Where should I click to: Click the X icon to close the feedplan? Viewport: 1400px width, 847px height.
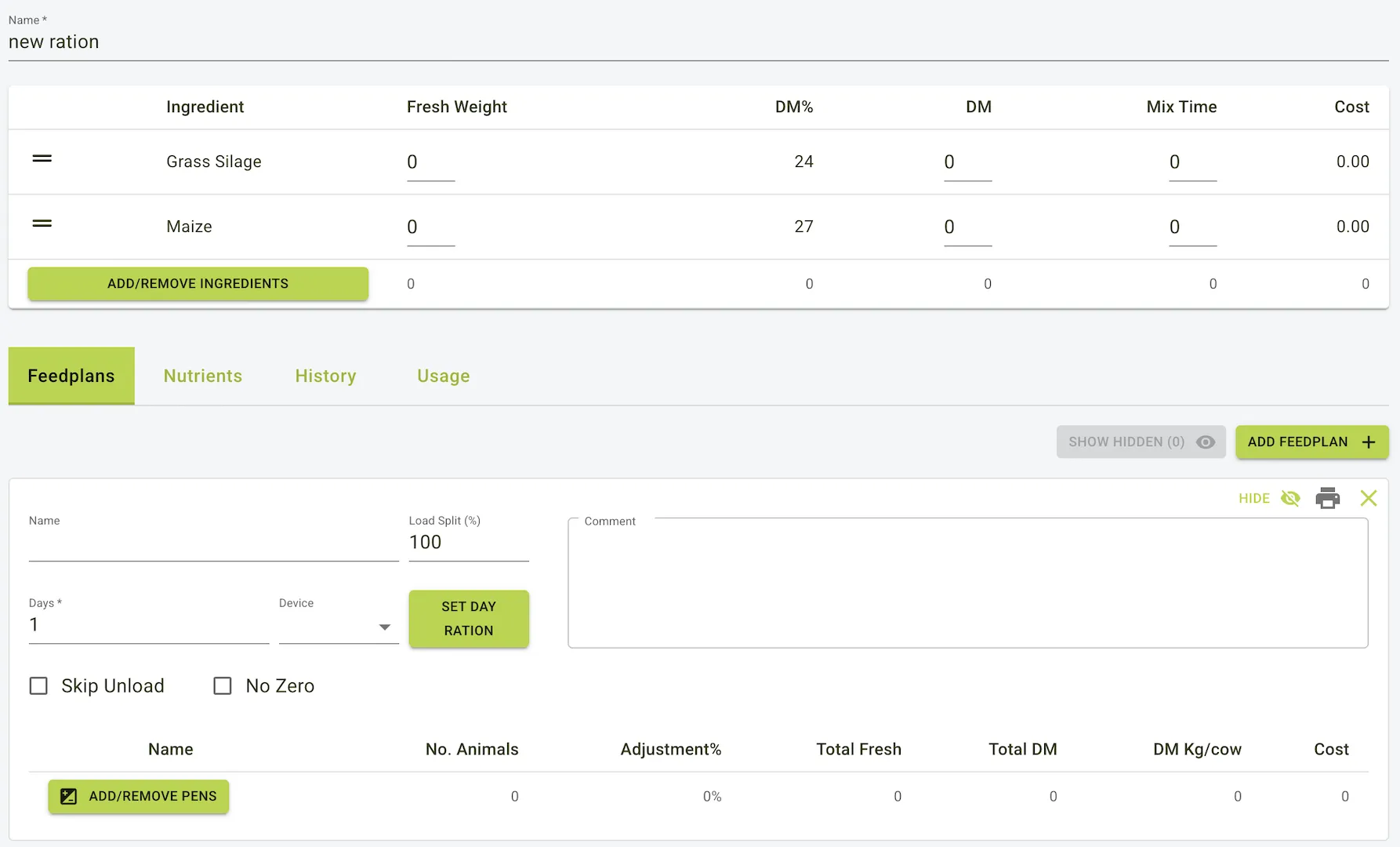1369,498
